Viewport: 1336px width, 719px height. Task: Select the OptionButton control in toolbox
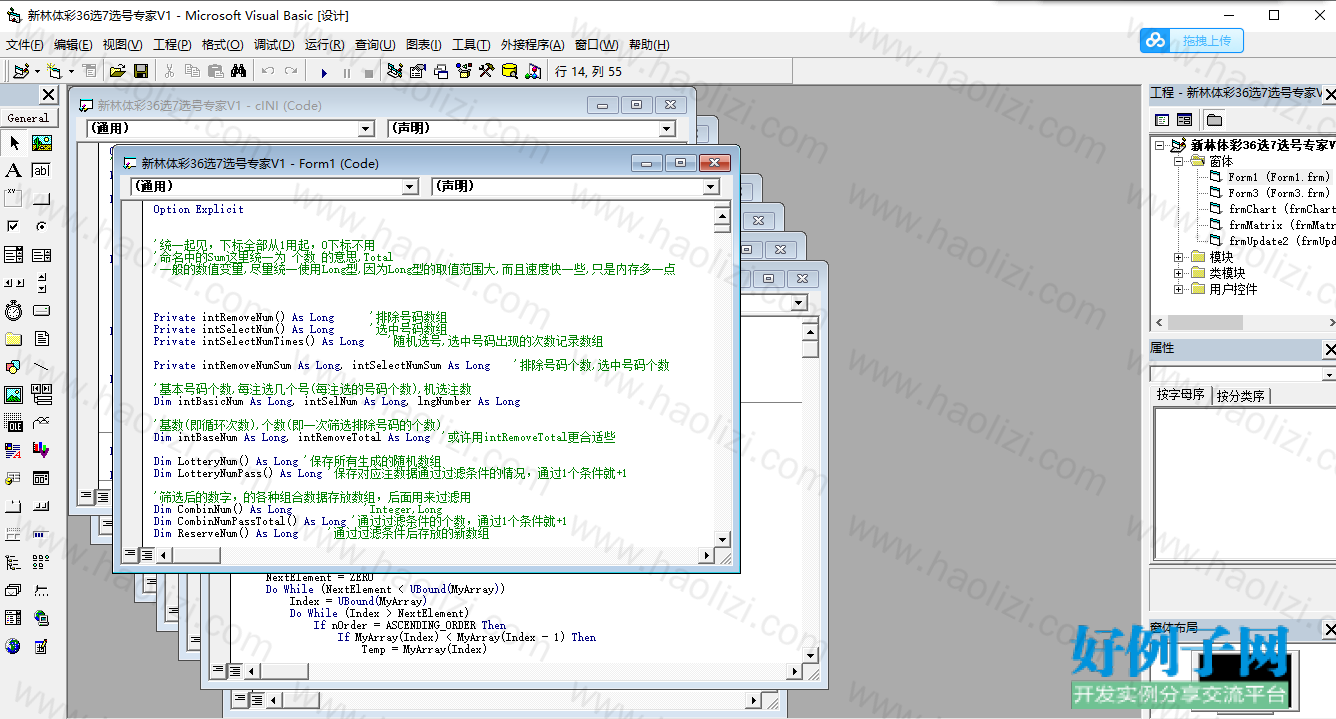tap(41, 227)
